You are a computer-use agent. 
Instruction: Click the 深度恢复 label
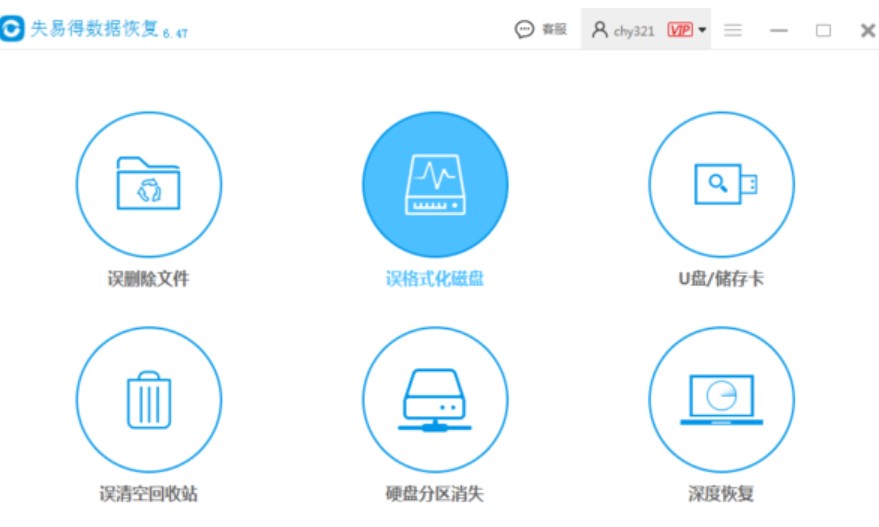point(721,494)
